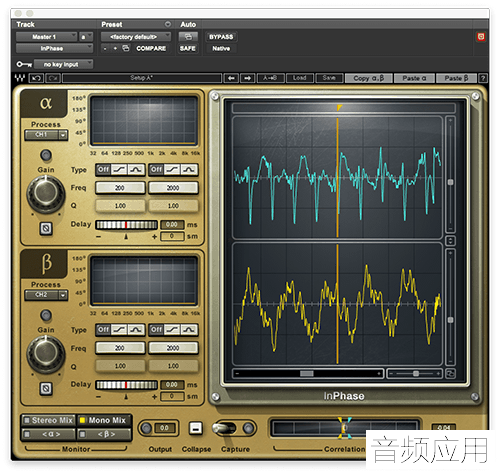Image resolution: width=500 pixels, height=474 pixels.
Task: Click the COMPARE button
Action: 151,48
